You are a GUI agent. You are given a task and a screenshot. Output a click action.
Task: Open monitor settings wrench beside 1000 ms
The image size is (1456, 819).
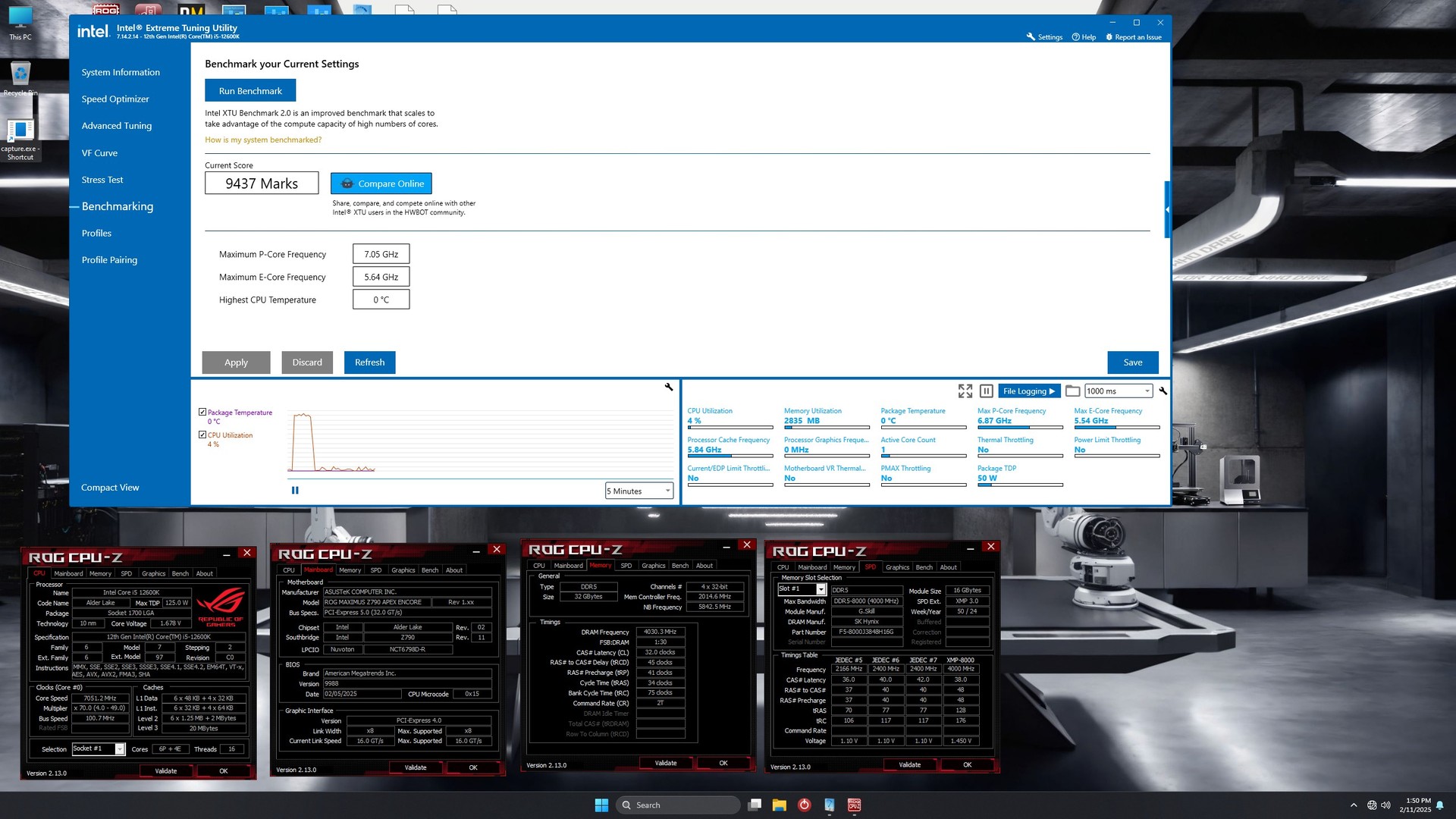tap(1163, 391)
